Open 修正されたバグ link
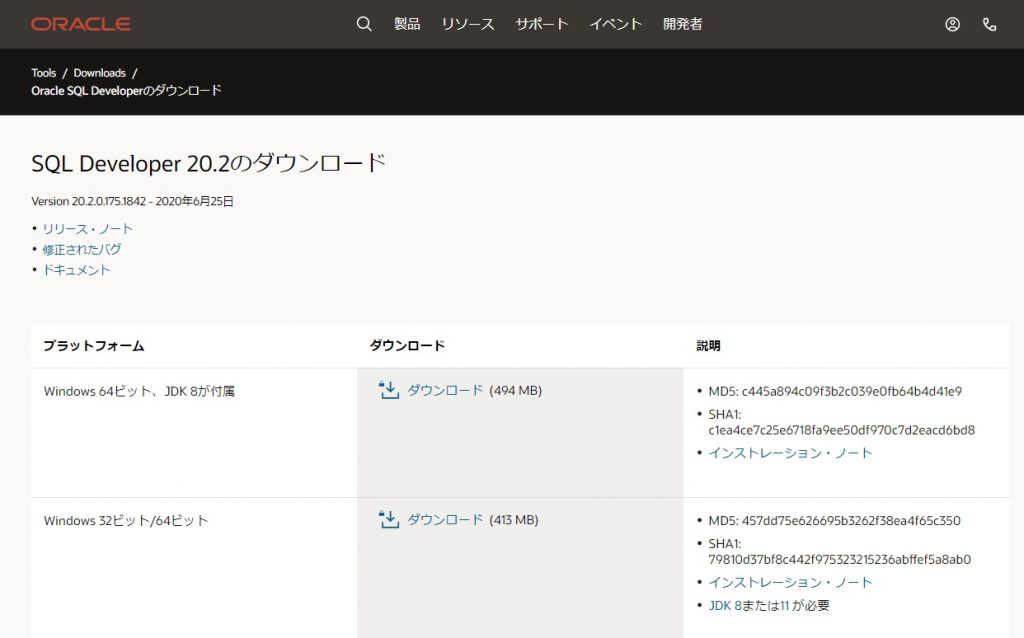 (x=81, y=249)
